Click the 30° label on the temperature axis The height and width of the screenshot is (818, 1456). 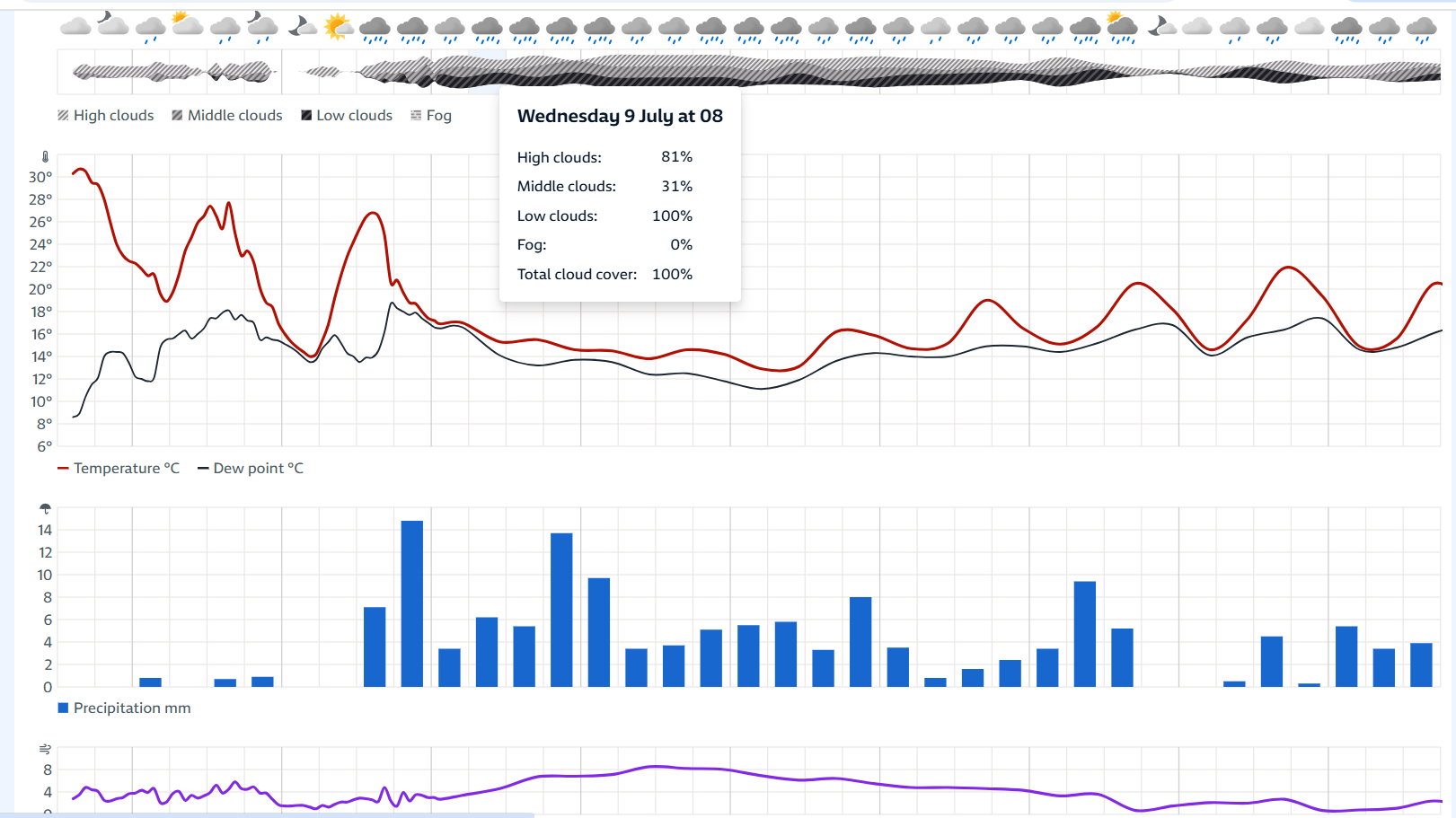coord(40,177)
